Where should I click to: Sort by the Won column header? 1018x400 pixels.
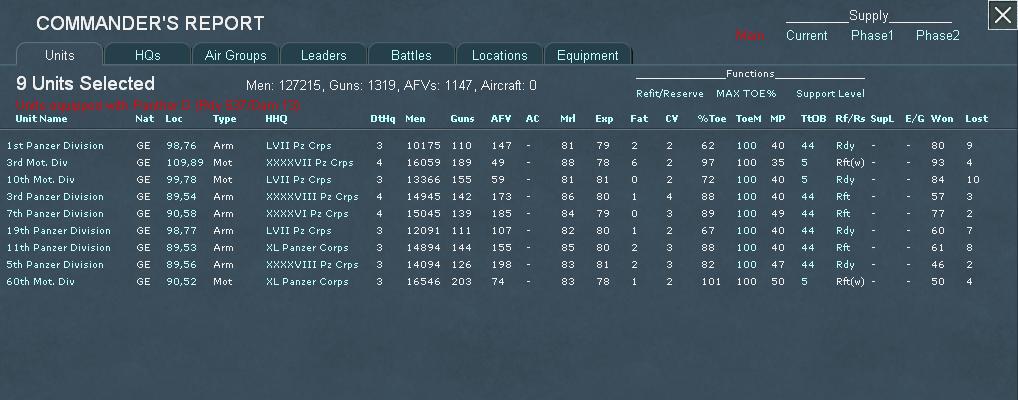941,119
